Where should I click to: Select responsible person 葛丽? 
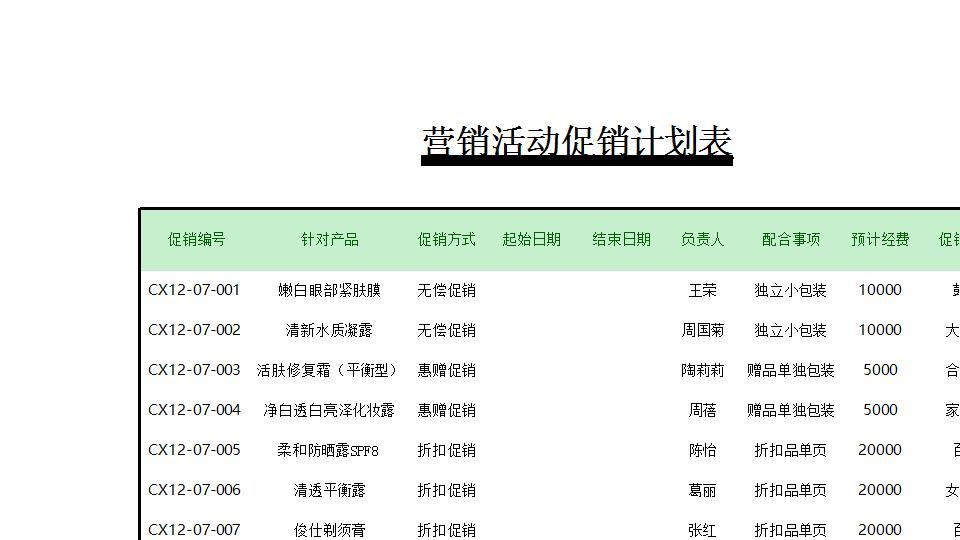tap(702, 490)
